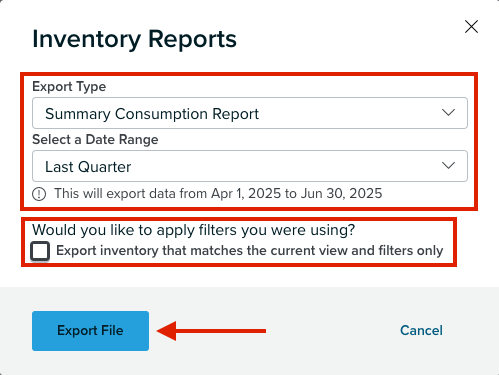This screenshot has width=499, height=375.
Task: Click the 'Export inventory that matches' checkbox label
Action: [250, 251]
